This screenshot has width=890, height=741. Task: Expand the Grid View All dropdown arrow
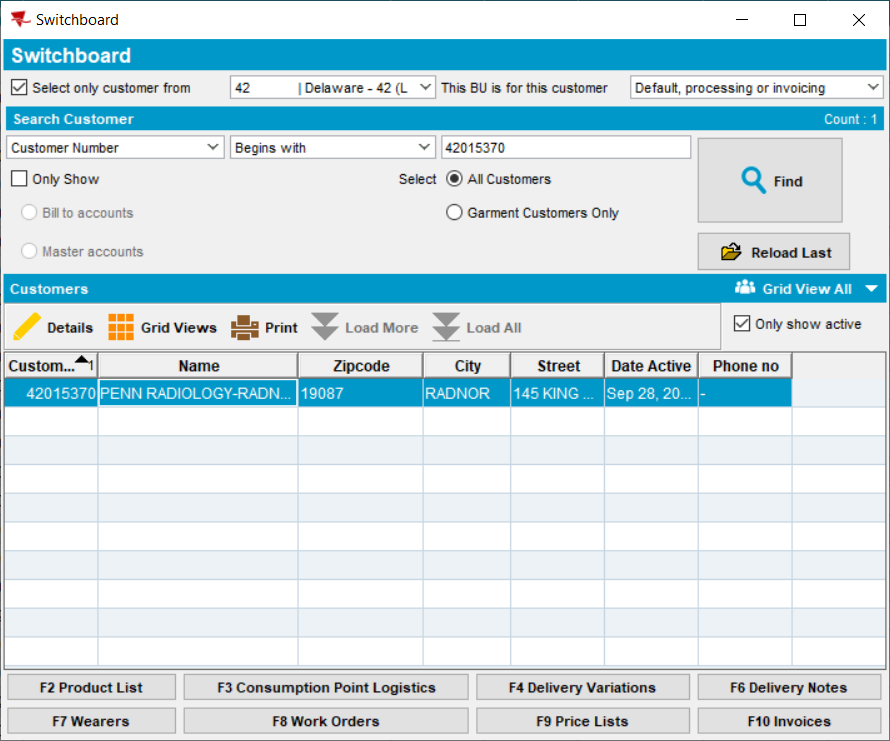871,289
